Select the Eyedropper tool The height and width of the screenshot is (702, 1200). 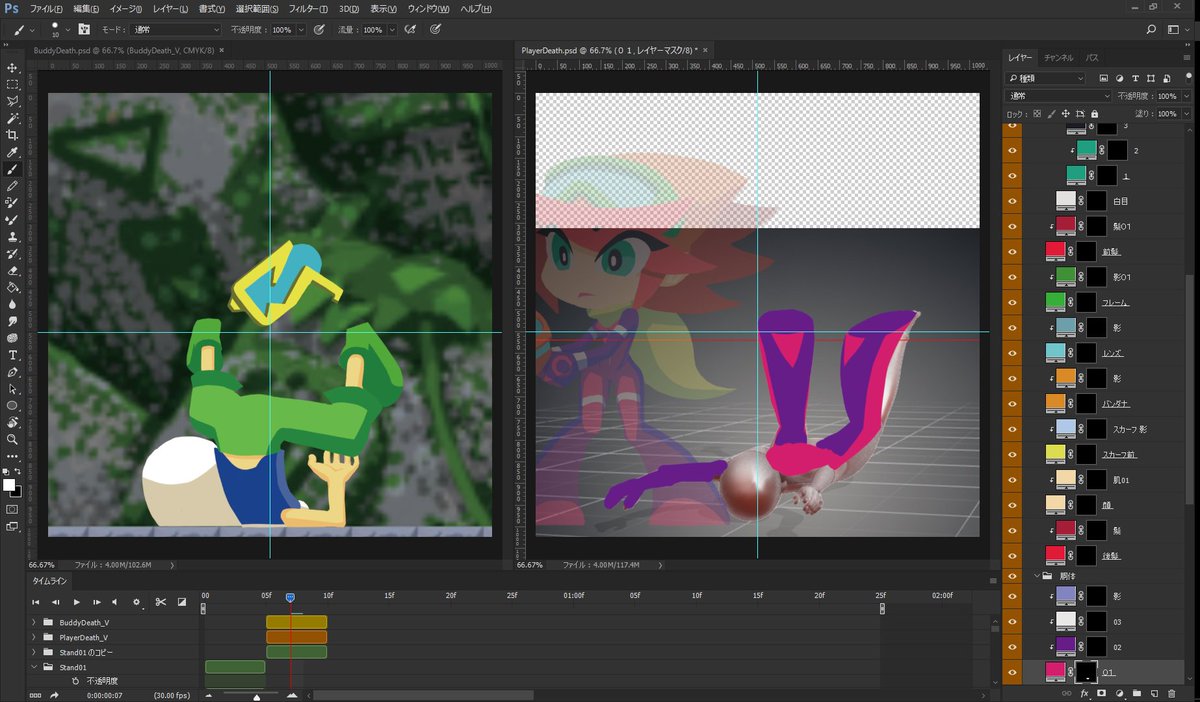[13, 152]
